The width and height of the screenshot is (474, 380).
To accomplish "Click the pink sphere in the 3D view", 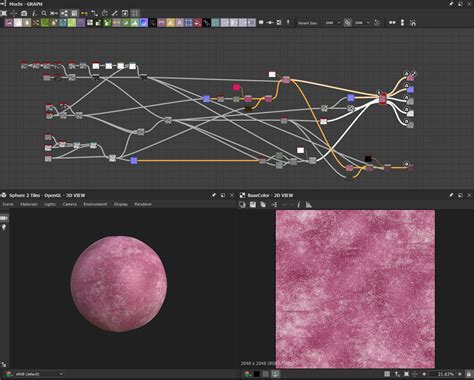I will pyautogui.click(x=119, y=284).
